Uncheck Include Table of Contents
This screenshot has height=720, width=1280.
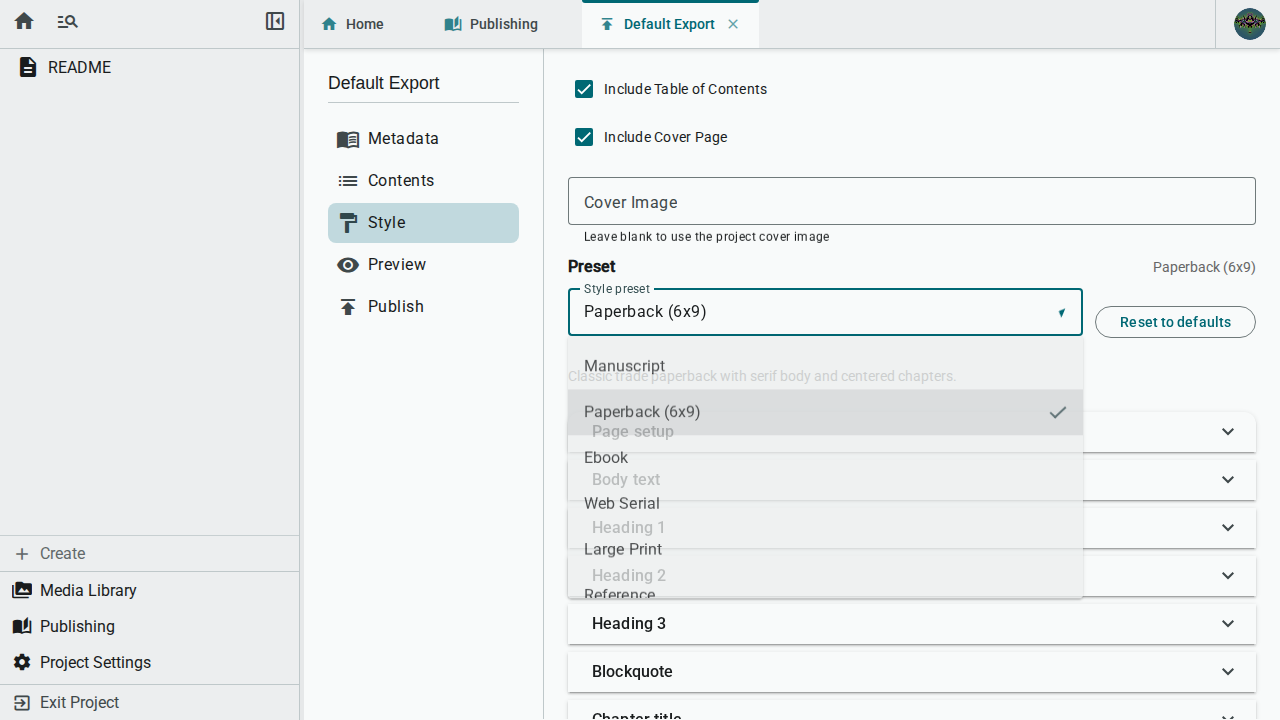(x=584, y=89)
